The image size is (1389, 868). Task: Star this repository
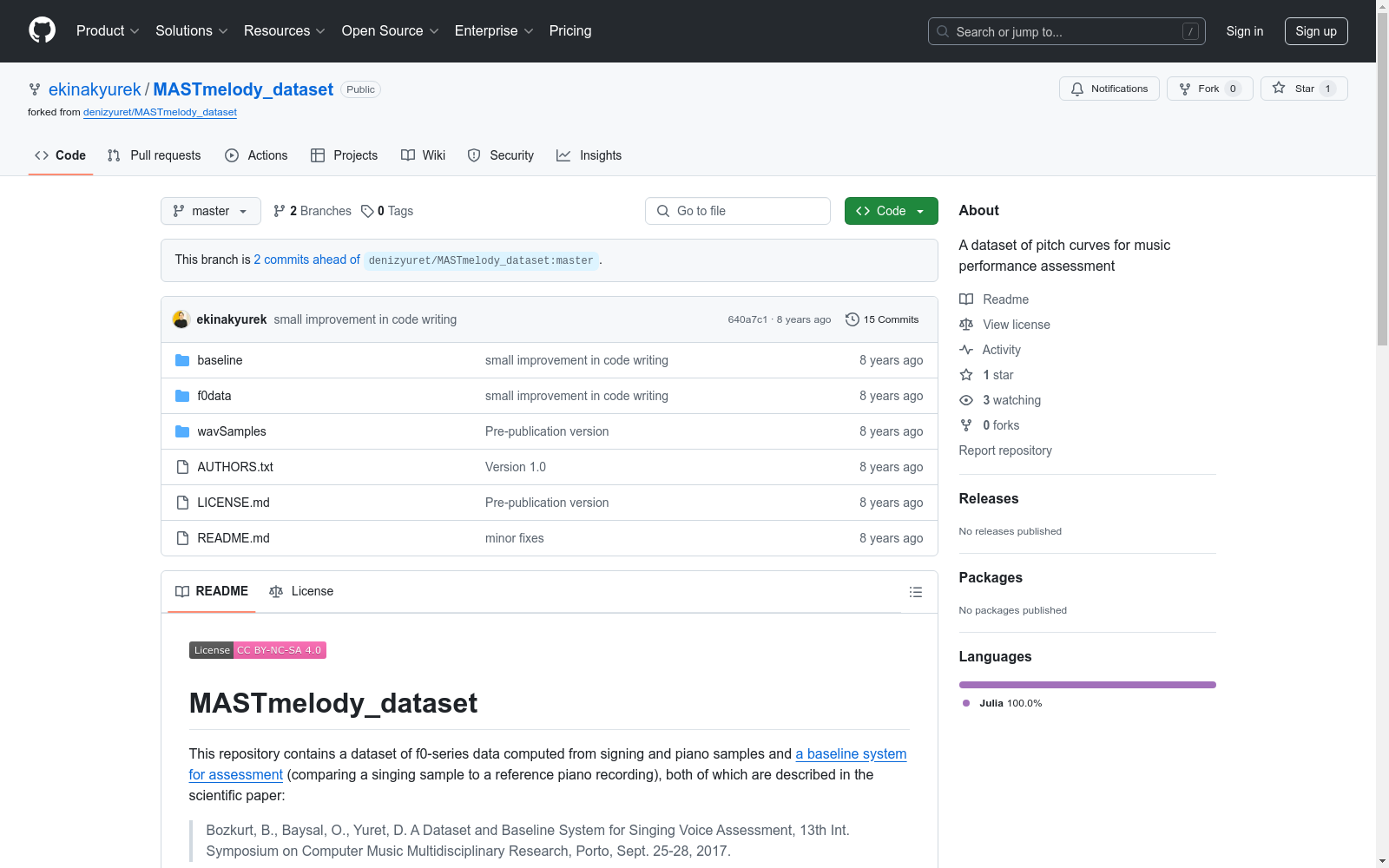[1304, 89]
